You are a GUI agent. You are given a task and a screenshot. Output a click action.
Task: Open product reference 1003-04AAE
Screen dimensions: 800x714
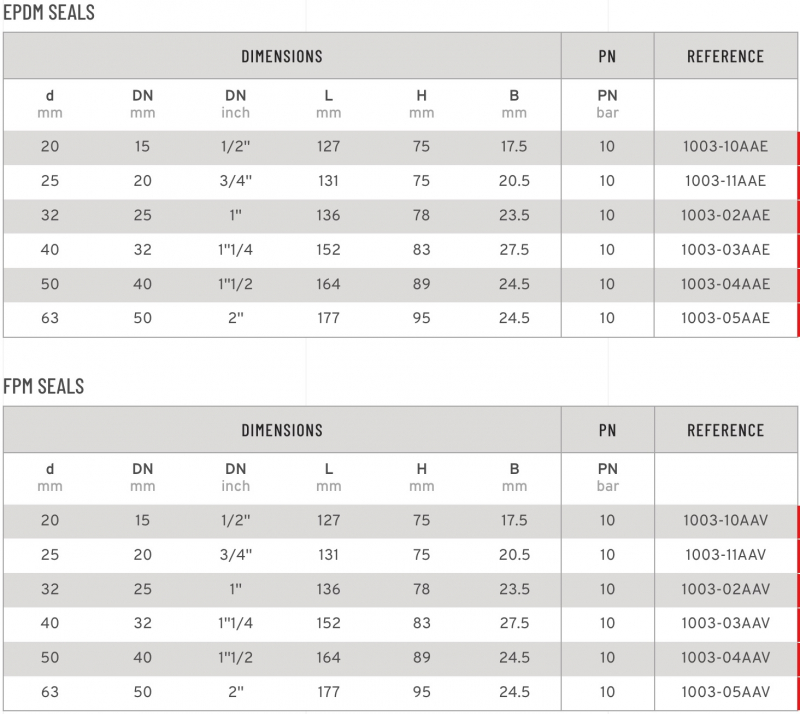pyautogui.click(x=725, y=284)
